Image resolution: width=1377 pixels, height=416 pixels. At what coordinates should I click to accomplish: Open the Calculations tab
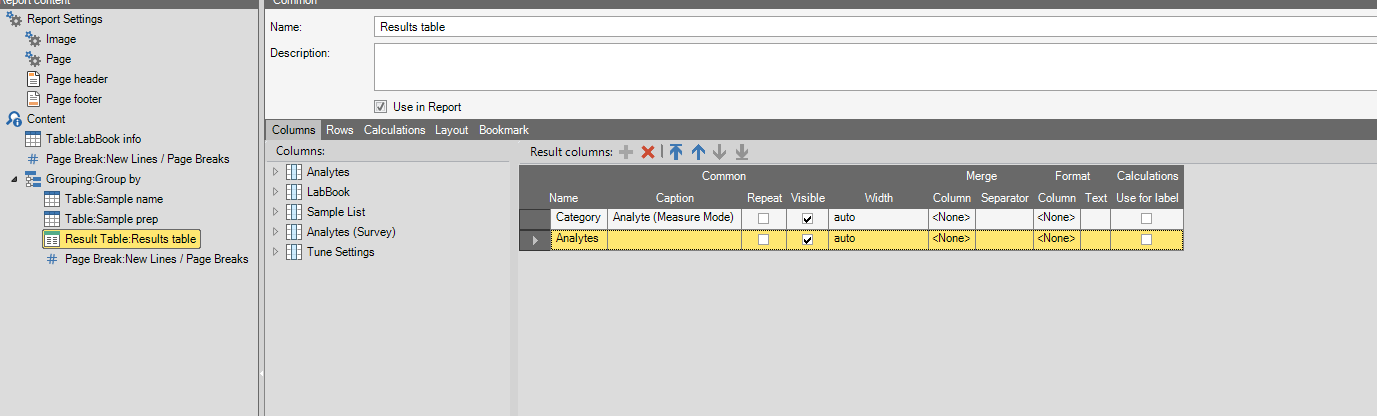point(394,130)
